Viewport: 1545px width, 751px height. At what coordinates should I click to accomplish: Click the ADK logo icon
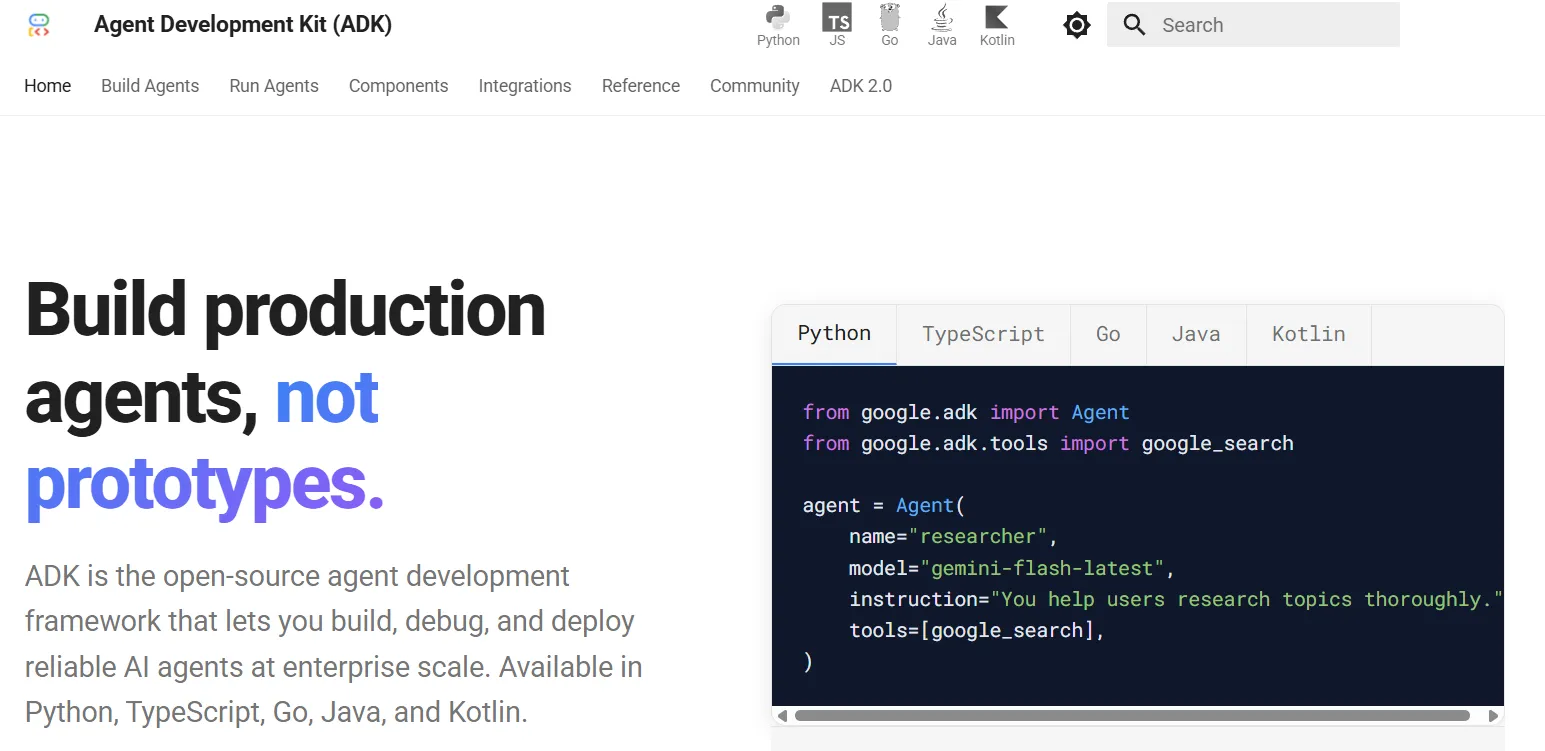pos(39,25)
